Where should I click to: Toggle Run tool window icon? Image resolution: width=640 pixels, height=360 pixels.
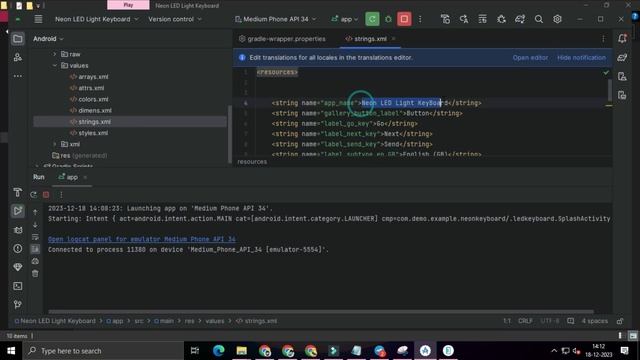point(18,211)
